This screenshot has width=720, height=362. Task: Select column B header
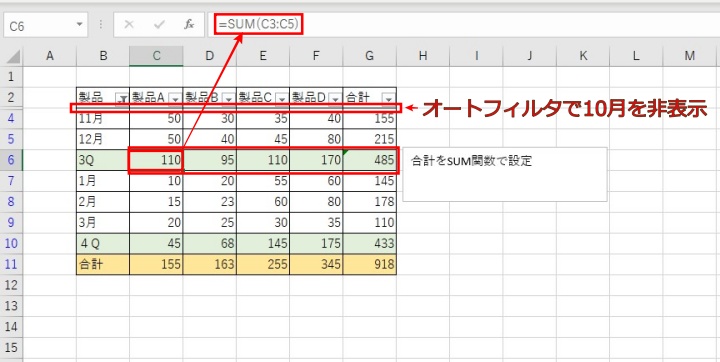pos(103,56)
